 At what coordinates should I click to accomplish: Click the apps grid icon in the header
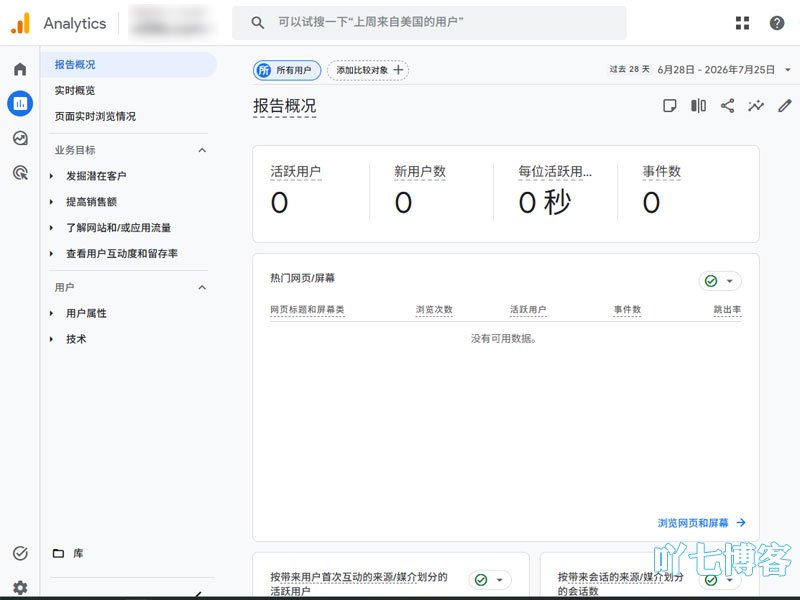[x=742, y=23]
